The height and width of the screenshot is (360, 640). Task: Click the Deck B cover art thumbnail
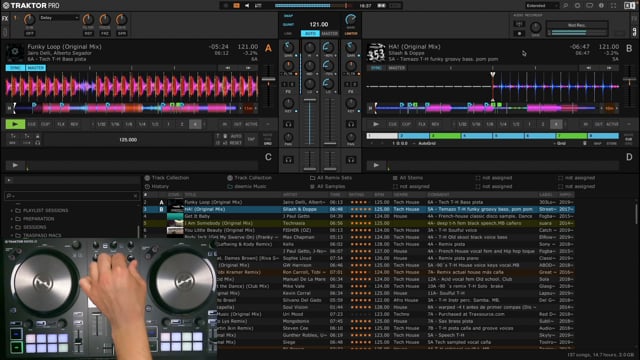coord(376,52)
